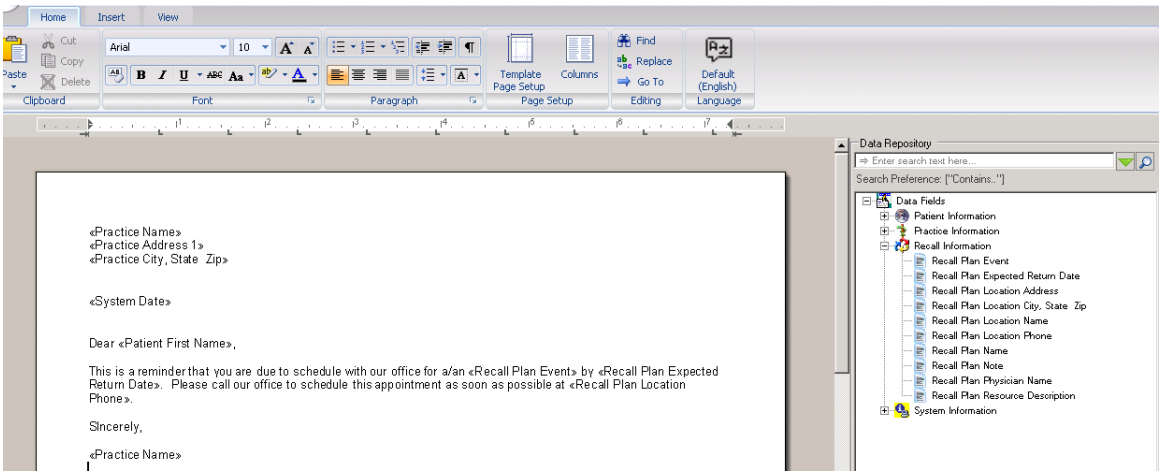Click the «Patient First Name» merge field
Viewport: 1160px width, 473px height.
pos(176,343)
